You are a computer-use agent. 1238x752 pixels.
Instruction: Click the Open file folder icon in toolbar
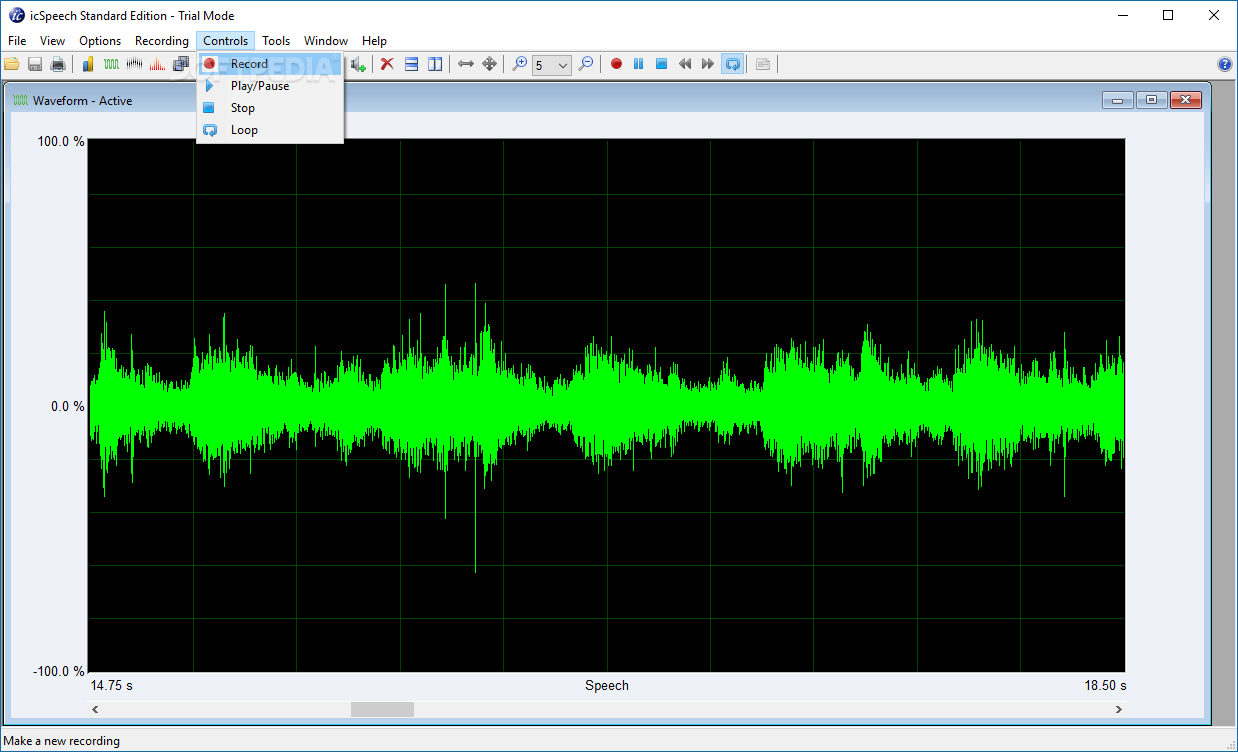12,64
